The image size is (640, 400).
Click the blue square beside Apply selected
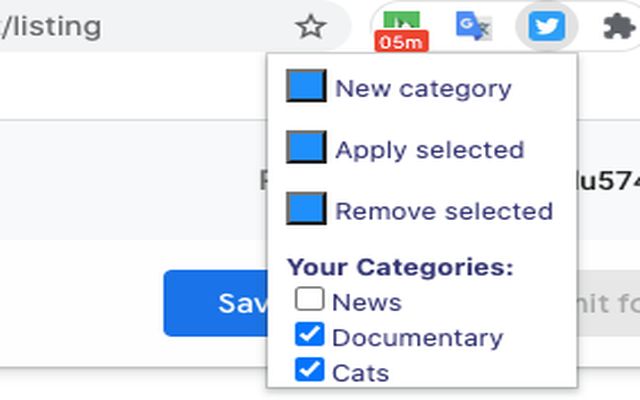click(x=306, y=147)
